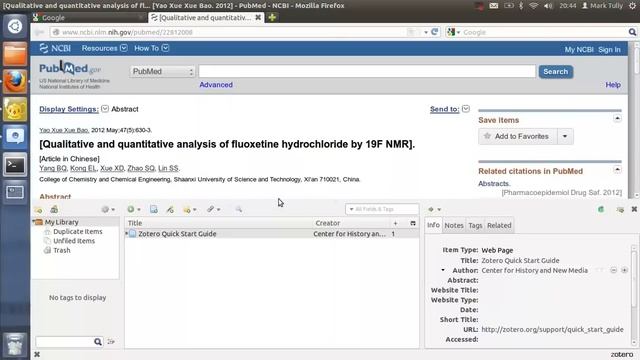Click the zotero status bar label
The height and width of the screenshot is (360, 640).
pyautogui.click(x=622, y=354)
